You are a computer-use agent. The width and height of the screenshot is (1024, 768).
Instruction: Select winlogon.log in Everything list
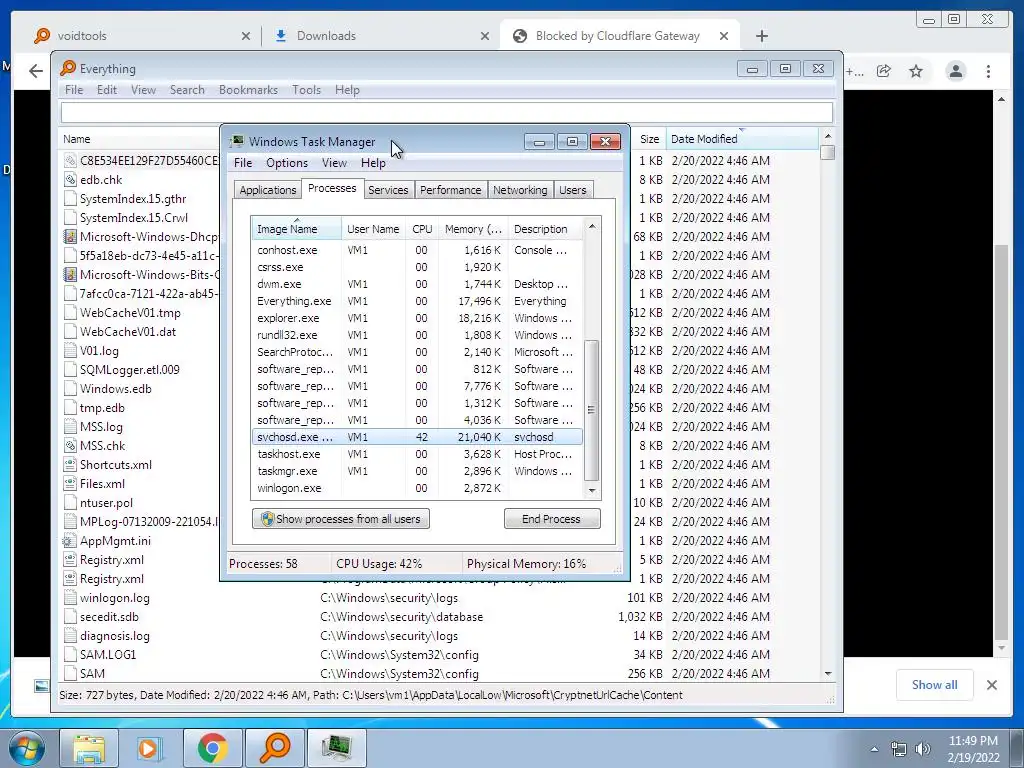click(114, 598)
